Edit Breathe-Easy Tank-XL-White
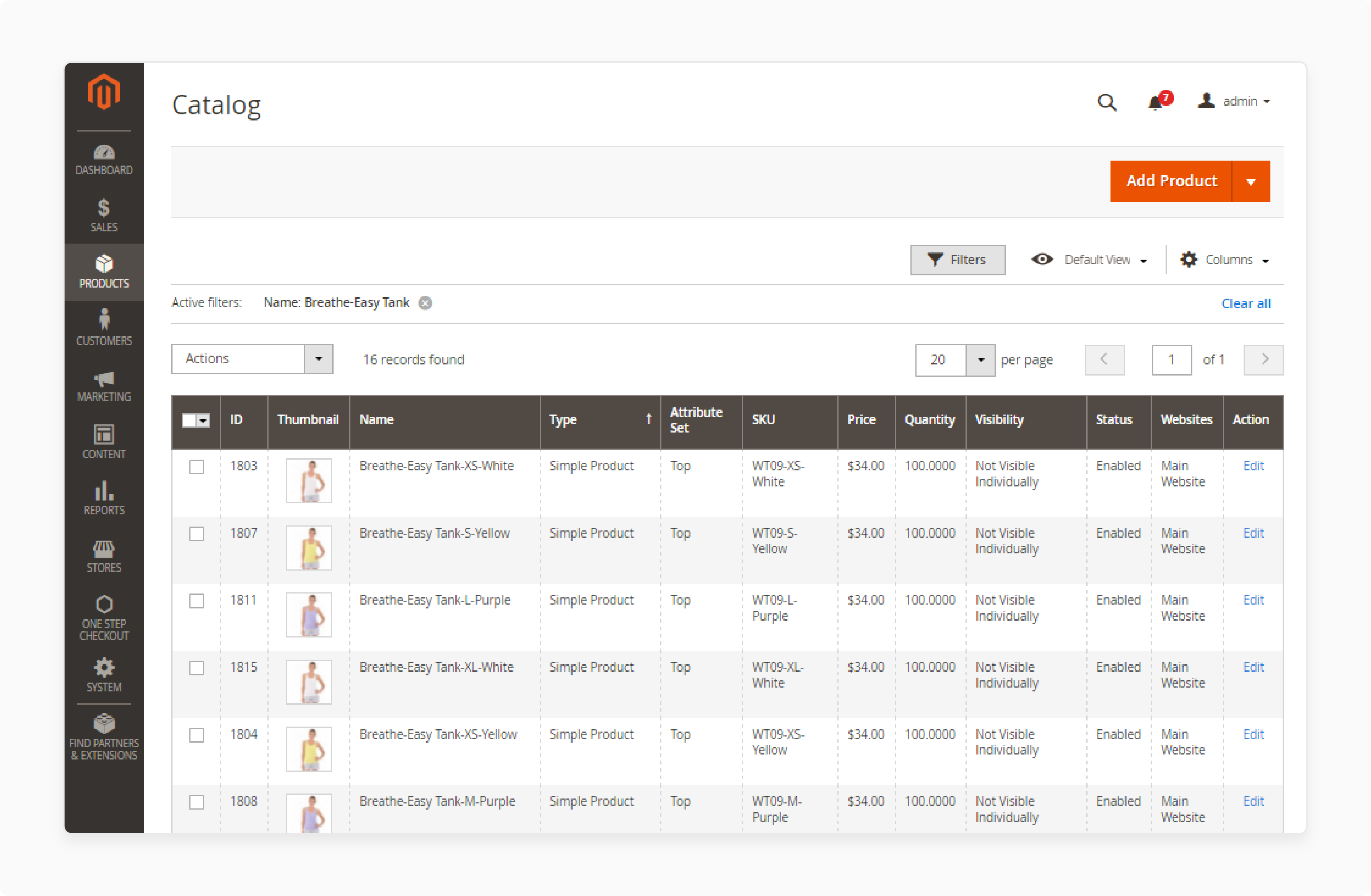 click(x=1253, y=667)
